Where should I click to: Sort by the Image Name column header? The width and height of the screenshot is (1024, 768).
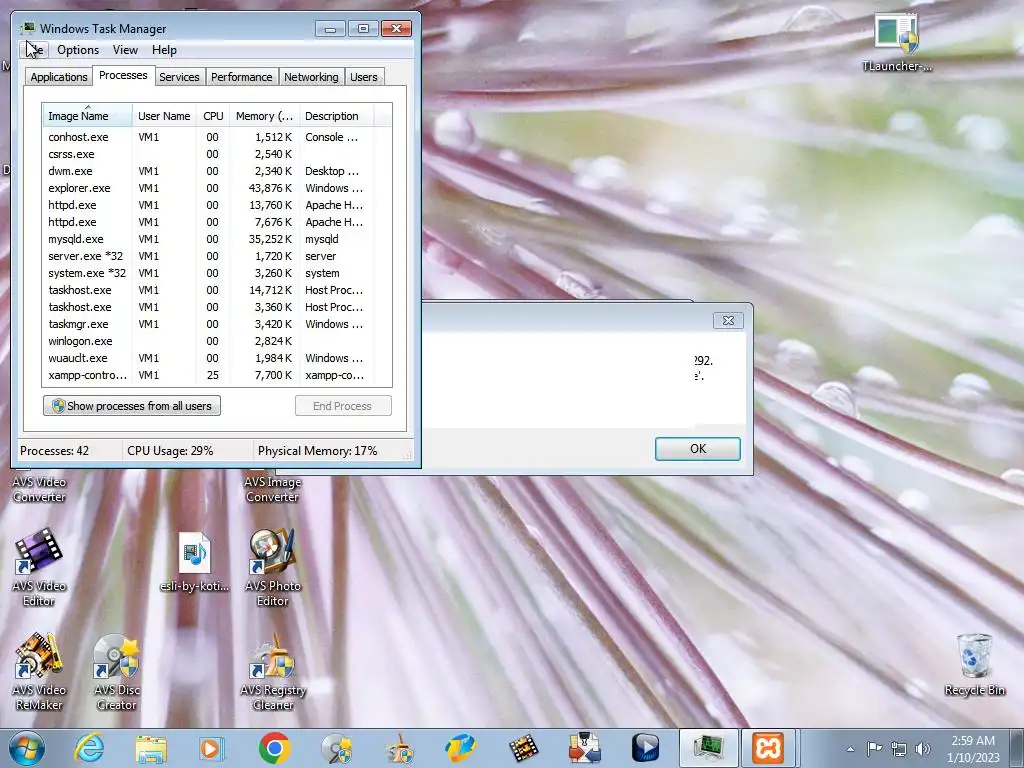88,116
